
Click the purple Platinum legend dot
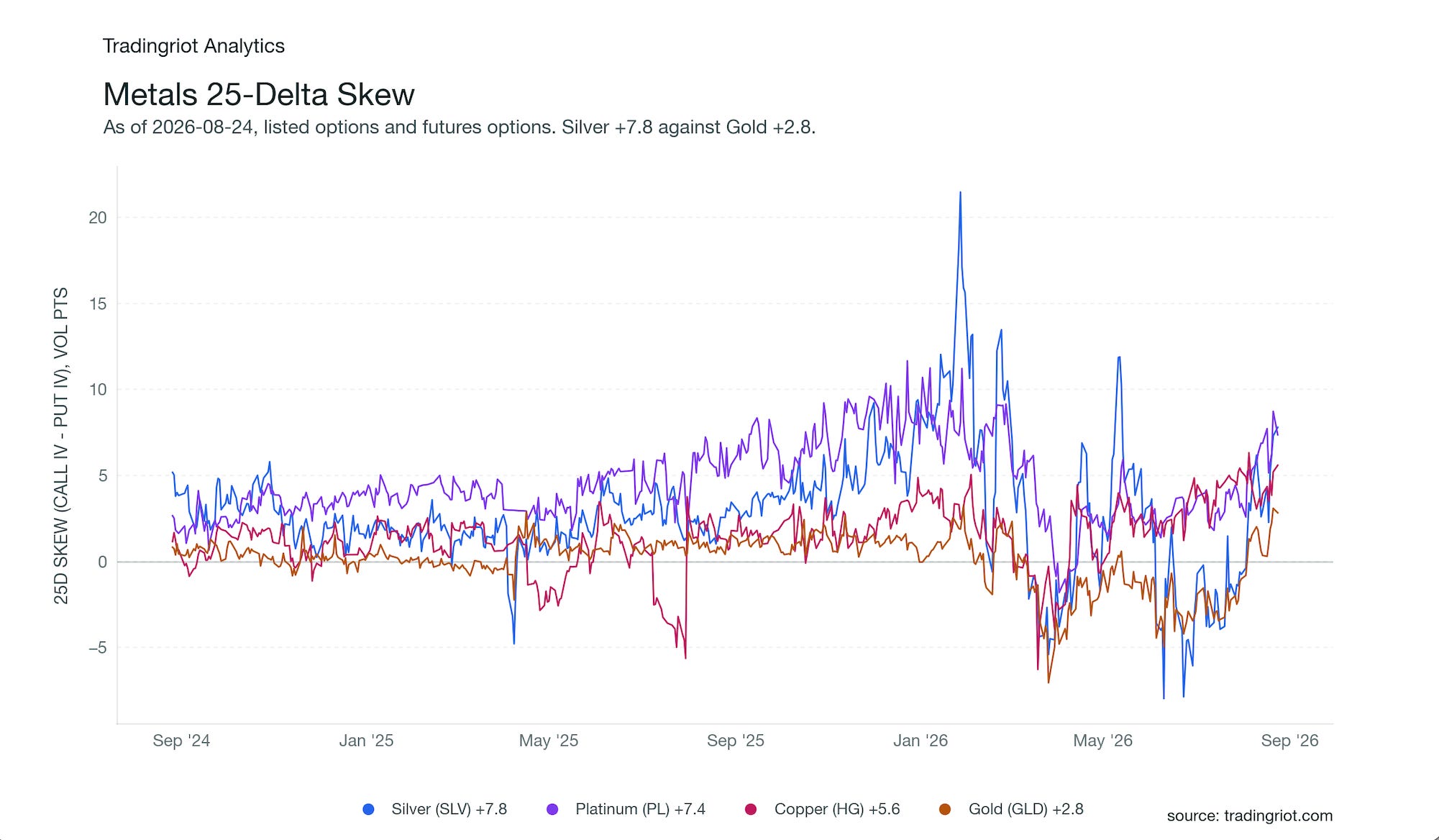pos(552,809)
